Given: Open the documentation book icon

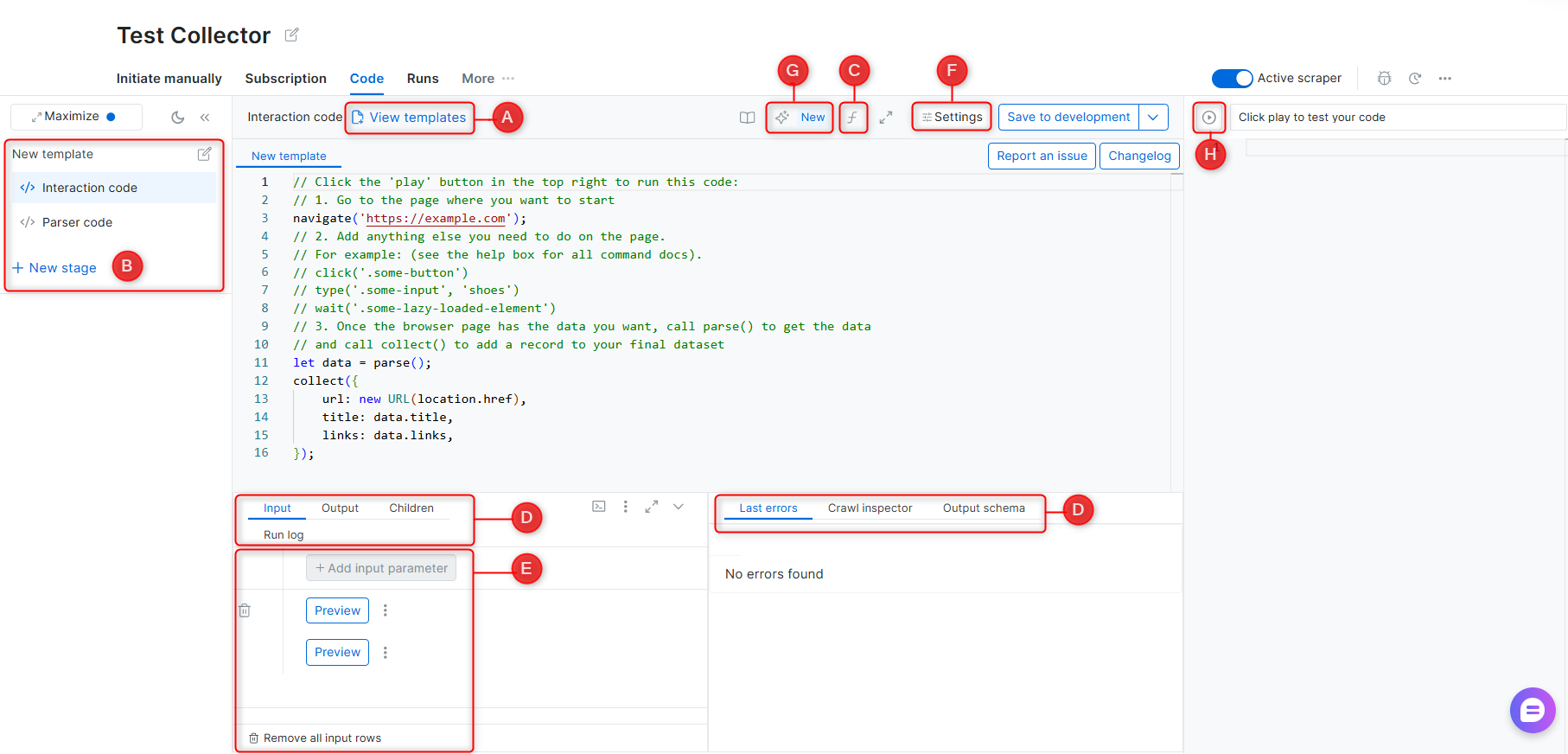Looking at the screenshot, I should point(747,118).
